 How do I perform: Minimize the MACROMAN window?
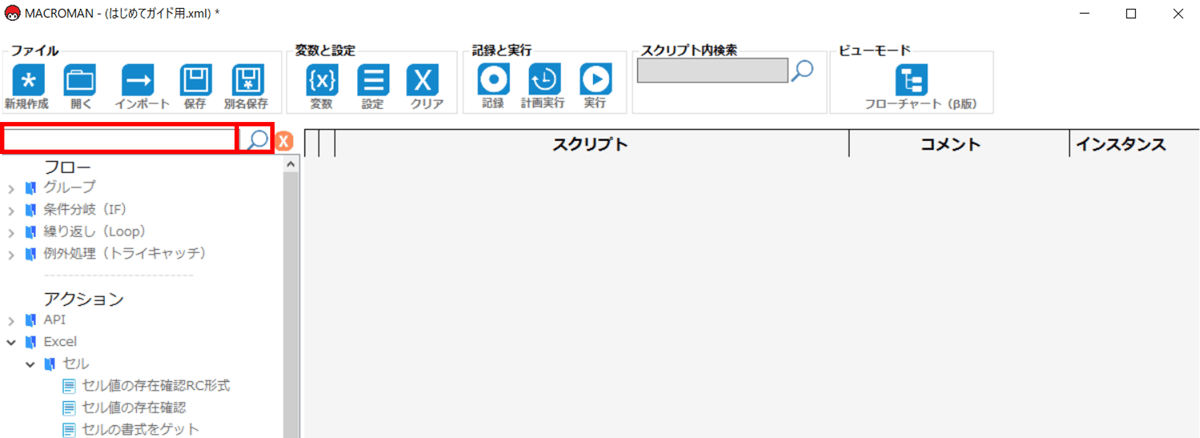1085,13
